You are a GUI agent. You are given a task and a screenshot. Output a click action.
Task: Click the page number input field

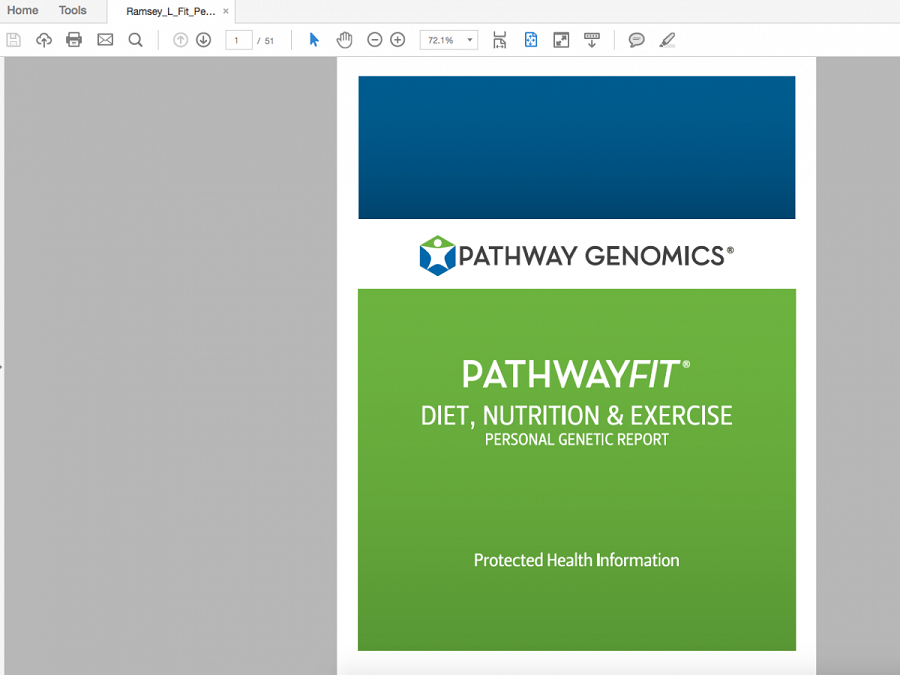click(x=238, y=40)
